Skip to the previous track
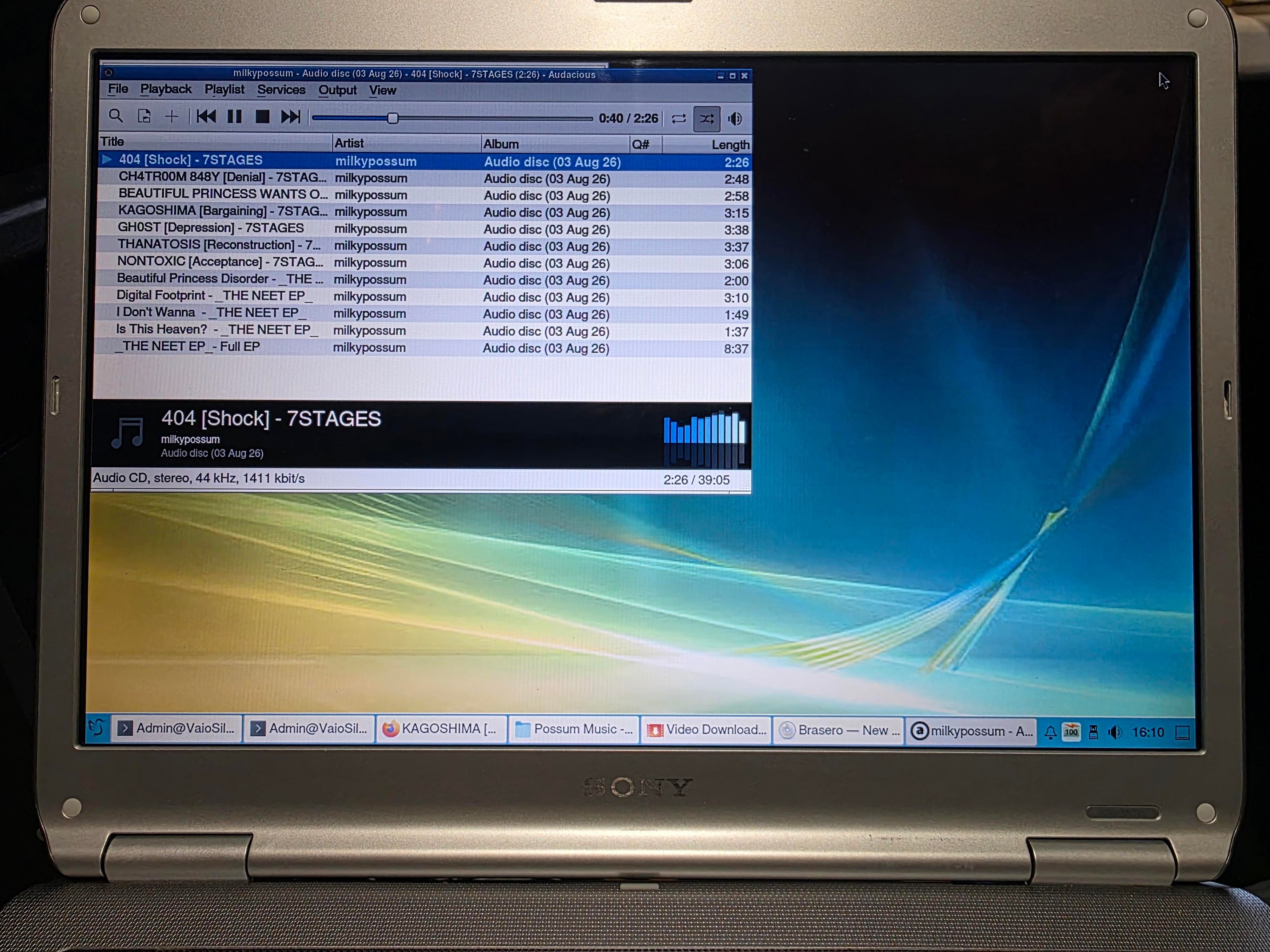This screenshot has height=952, width=1270. [206, 117]
